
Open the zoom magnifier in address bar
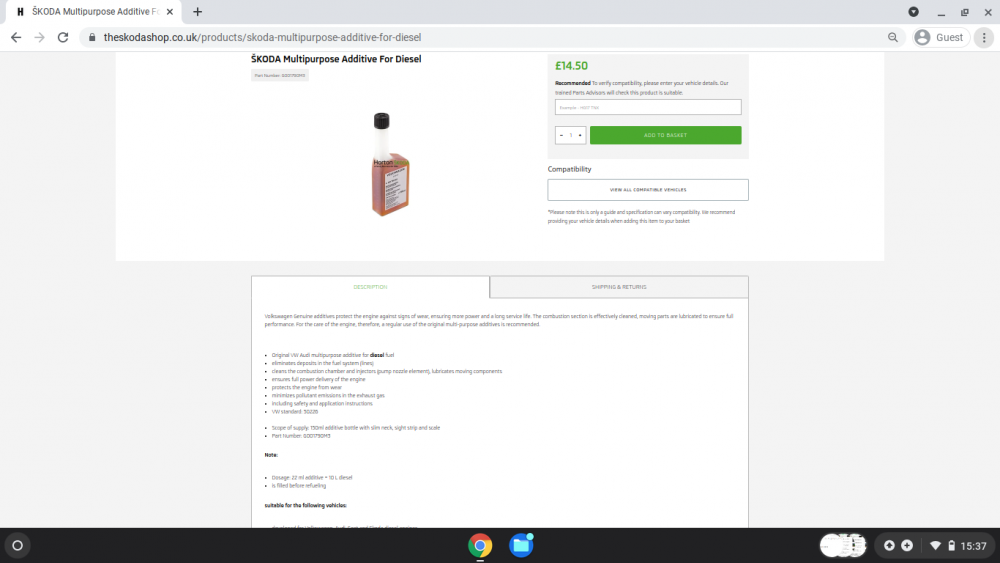893,38
